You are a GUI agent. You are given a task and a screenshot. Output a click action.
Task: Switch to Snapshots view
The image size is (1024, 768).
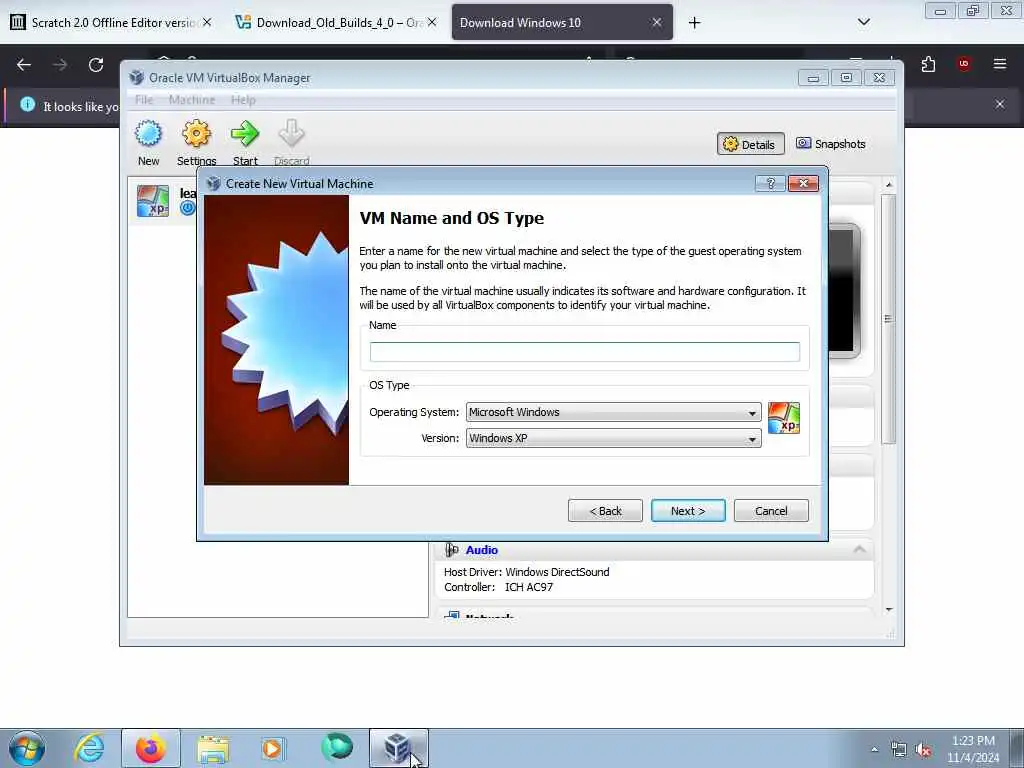pos(831,144)
